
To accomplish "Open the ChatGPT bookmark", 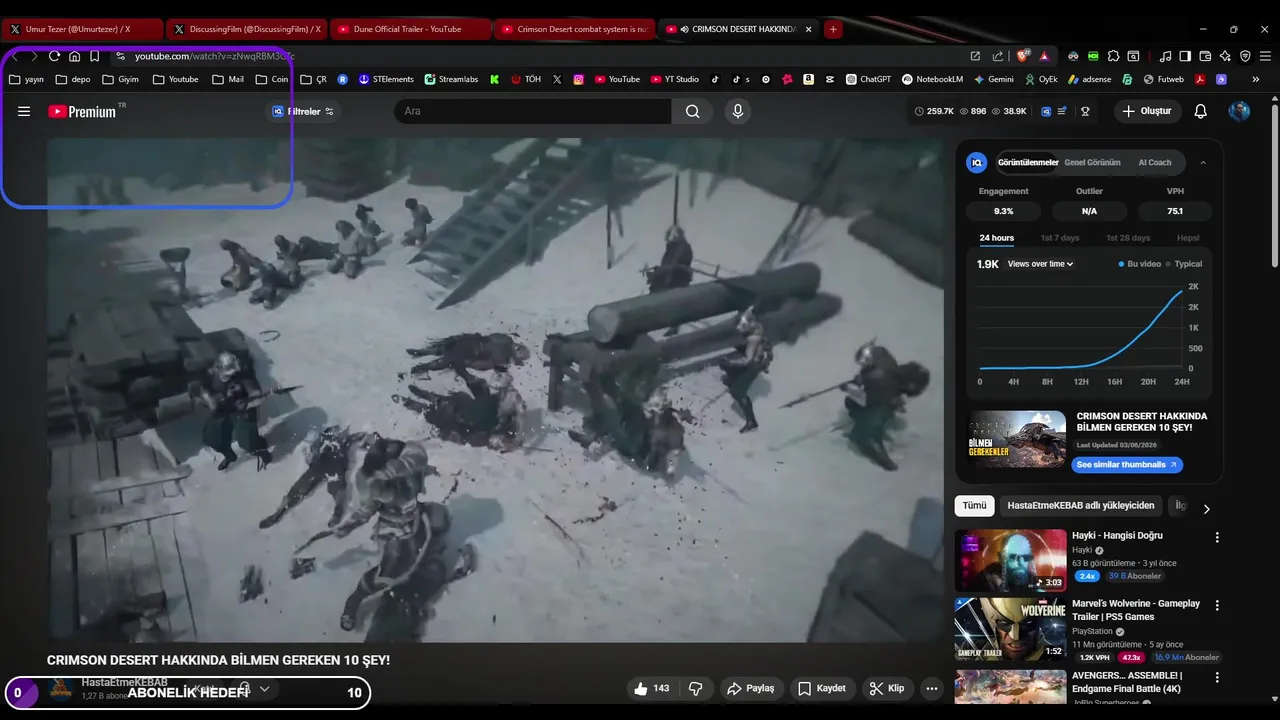I will coord(868,79).
